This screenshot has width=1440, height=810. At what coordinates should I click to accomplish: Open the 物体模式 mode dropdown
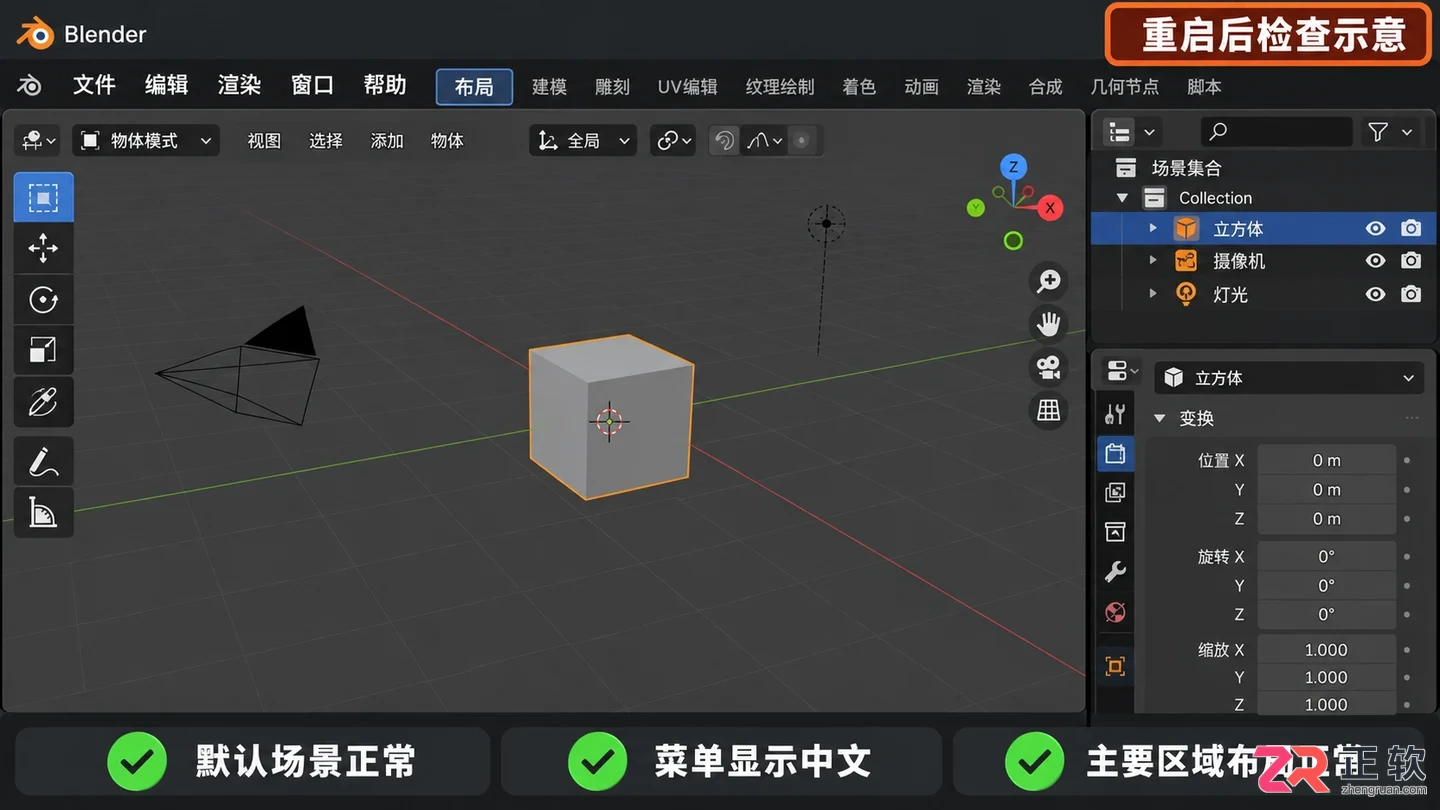point(146,141)
